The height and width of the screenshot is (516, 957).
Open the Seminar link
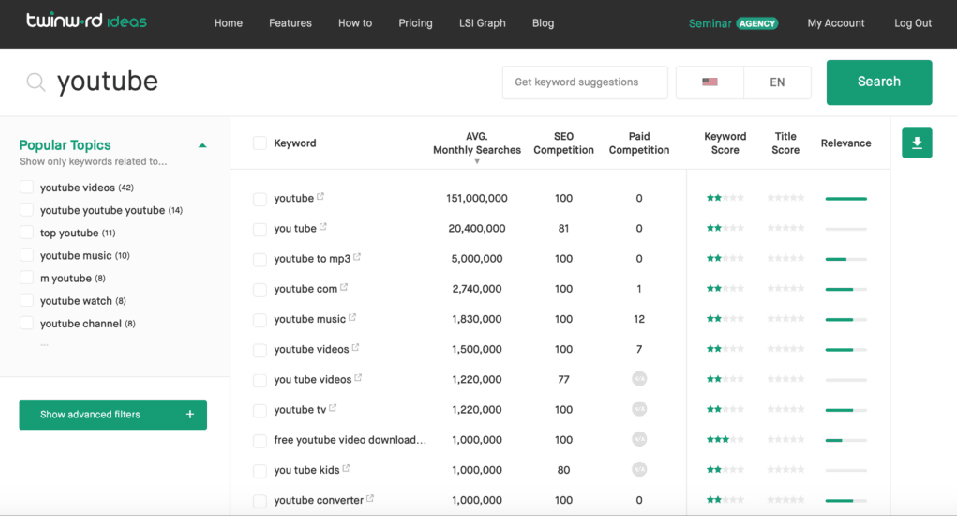click(710, 23)
